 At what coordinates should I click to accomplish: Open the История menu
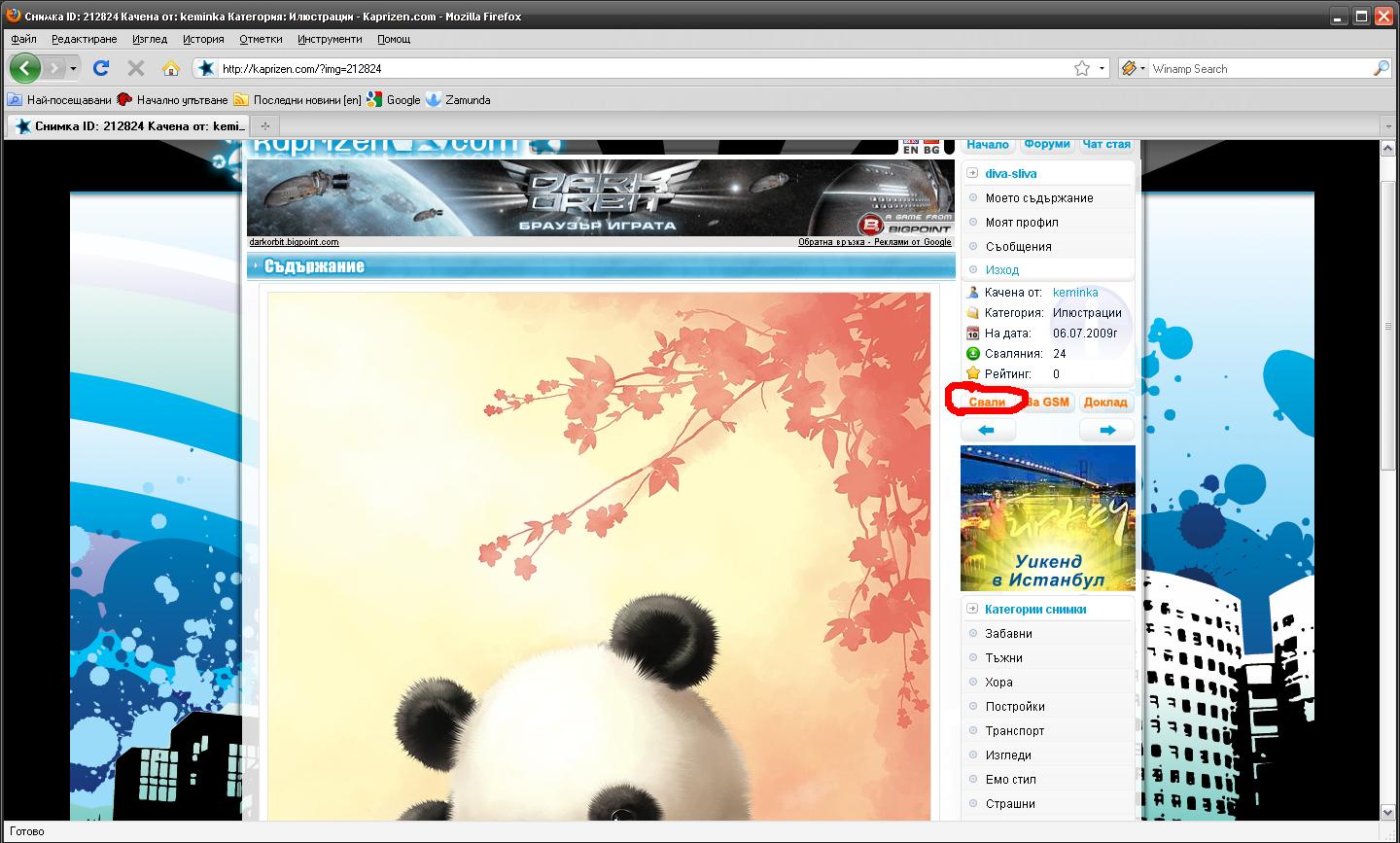(203, 39)
